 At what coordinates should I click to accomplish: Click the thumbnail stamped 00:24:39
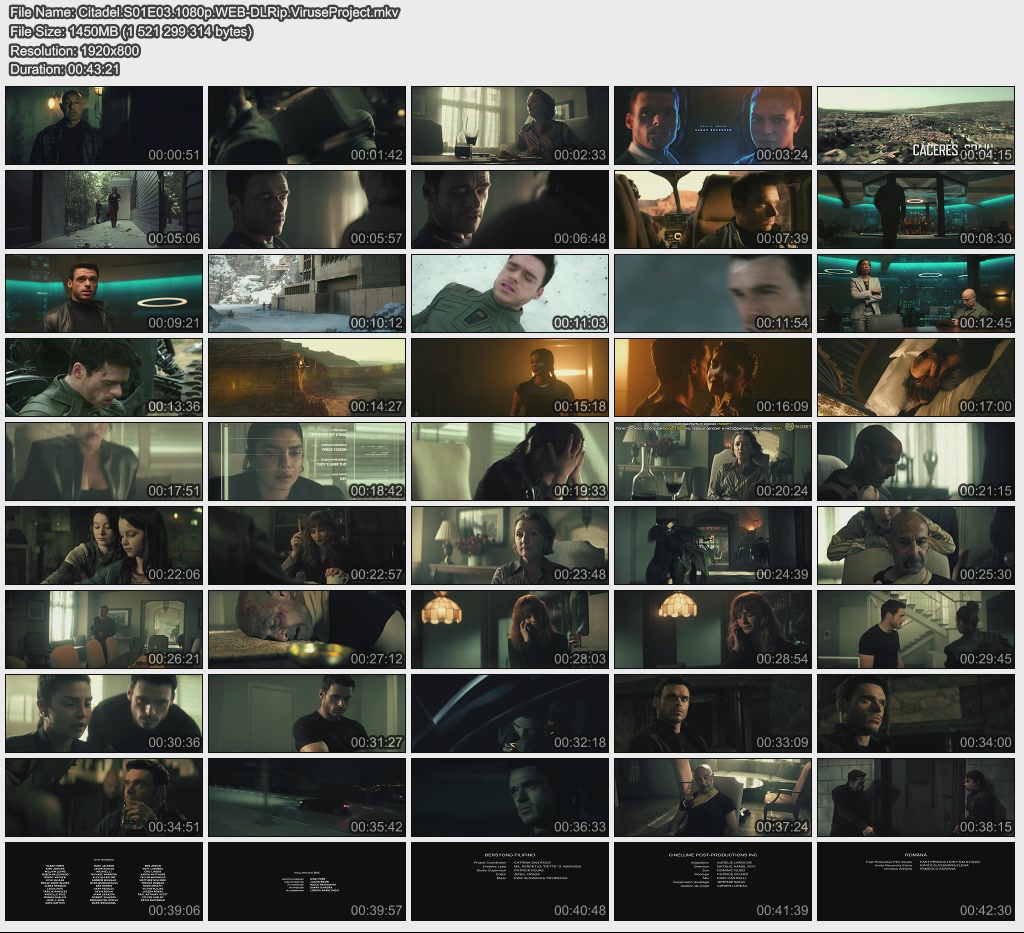coord(713,545)
